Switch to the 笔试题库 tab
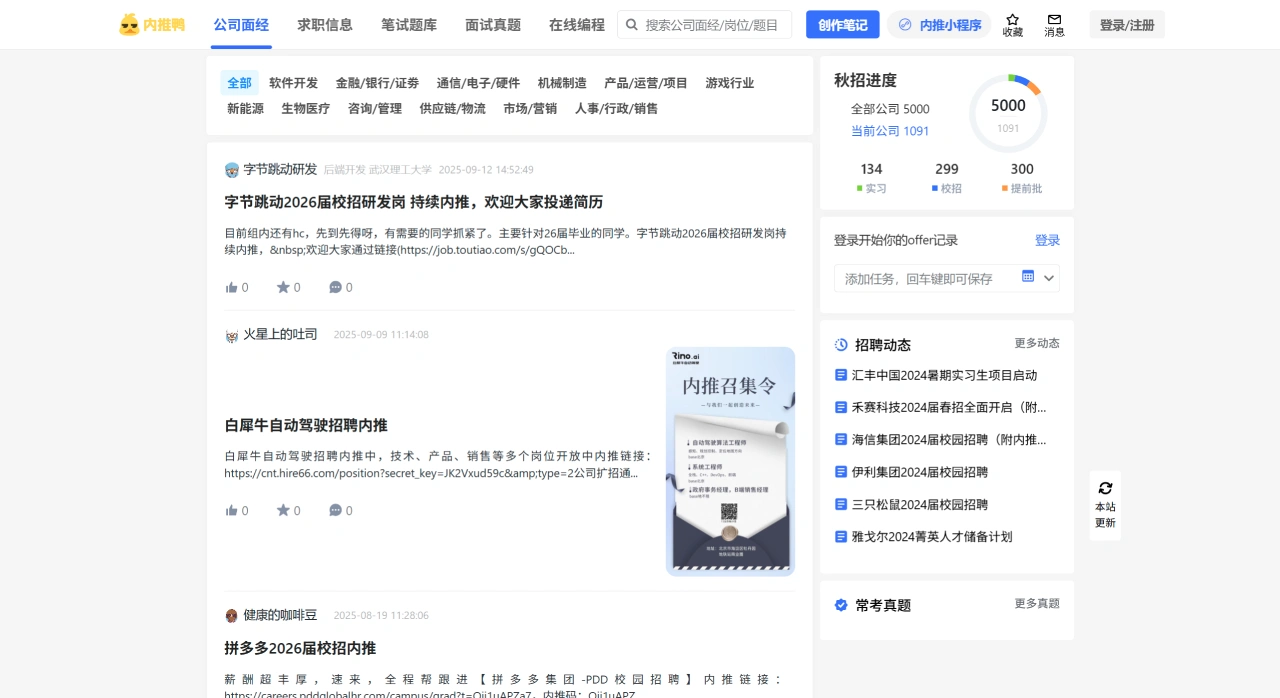The image size is (1280, 698). pyautogui.click(x=408, y=24)
